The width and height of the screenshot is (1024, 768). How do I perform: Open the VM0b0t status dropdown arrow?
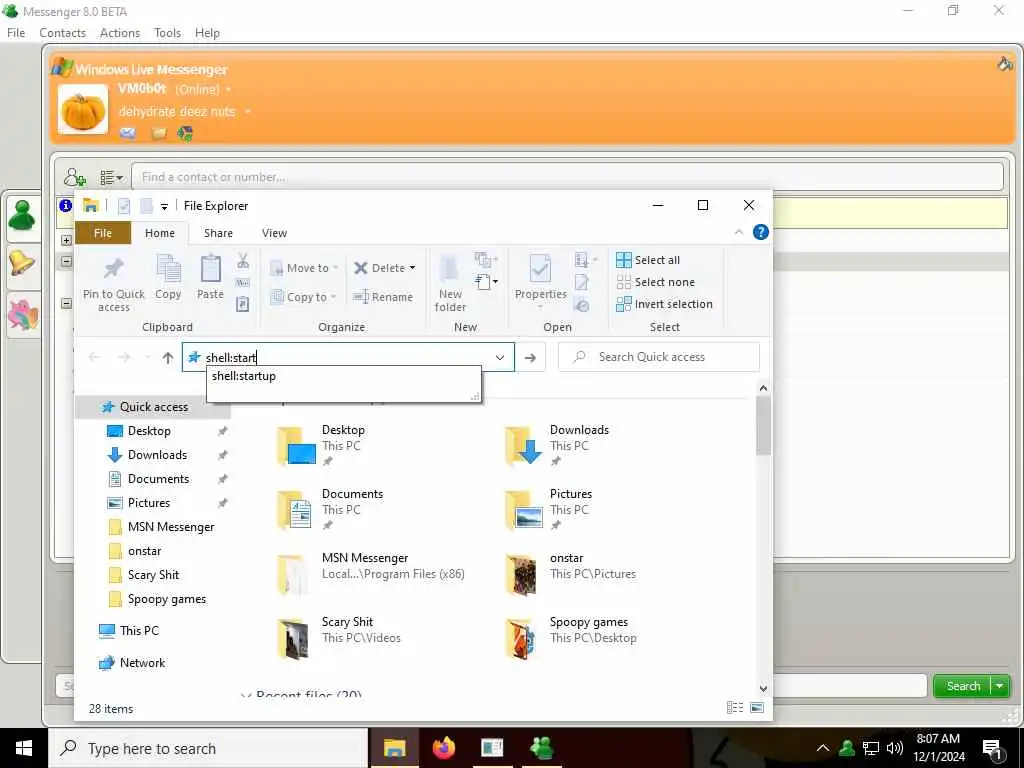tap(229, 89)
